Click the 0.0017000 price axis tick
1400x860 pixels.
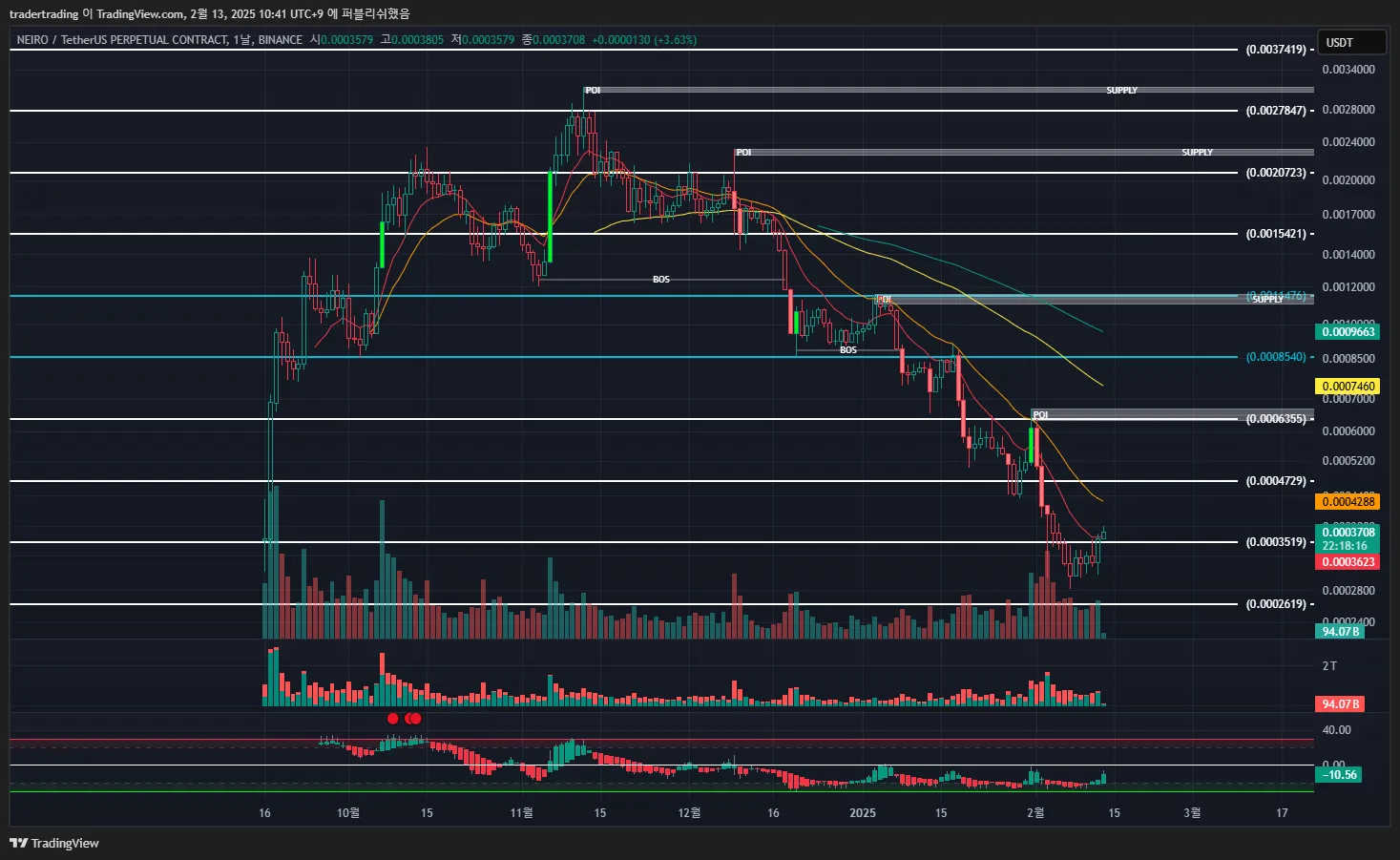[1348, 215]
